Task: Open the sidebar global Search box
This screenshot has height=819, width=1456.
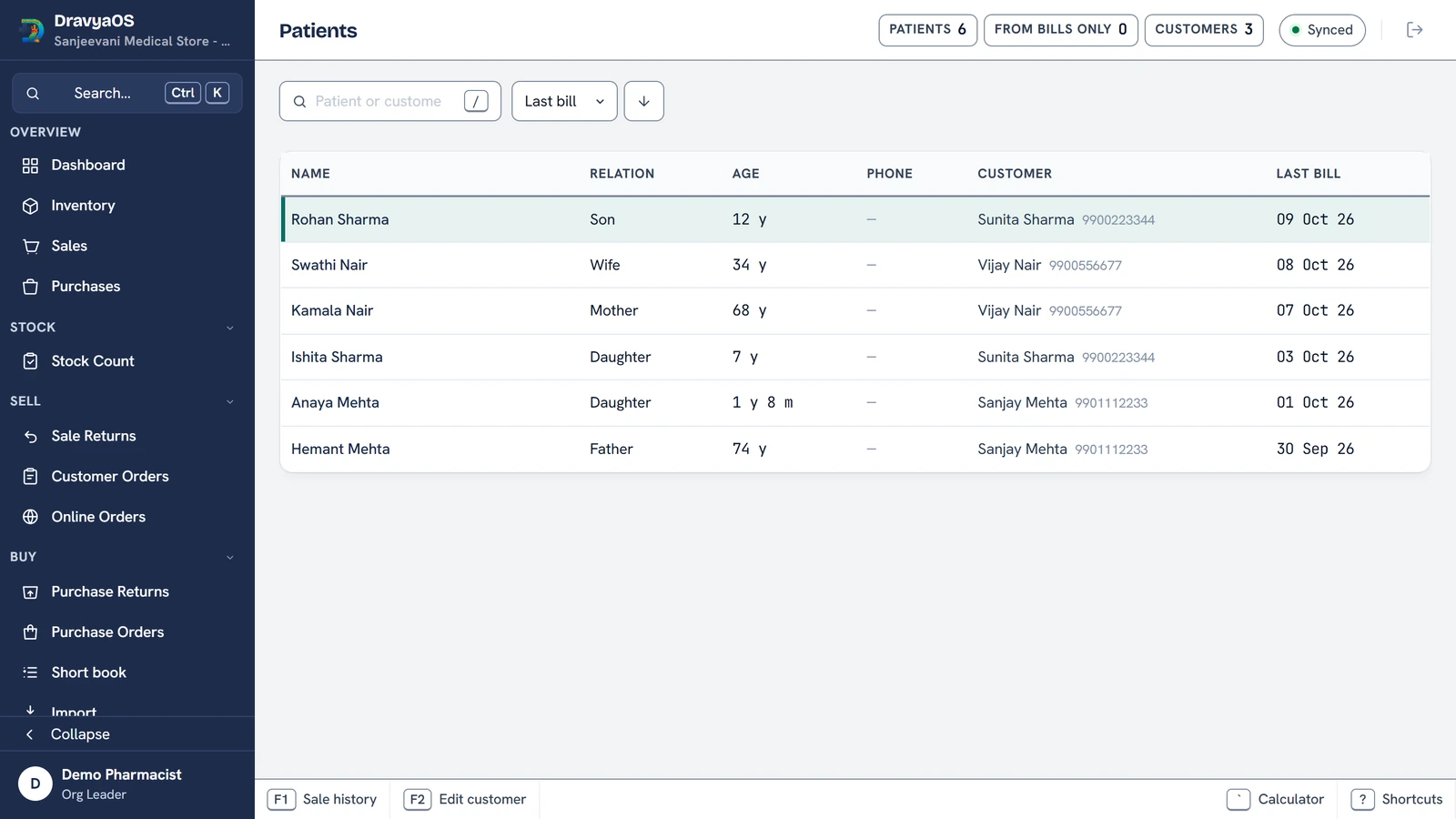Action: click(127, 93)
